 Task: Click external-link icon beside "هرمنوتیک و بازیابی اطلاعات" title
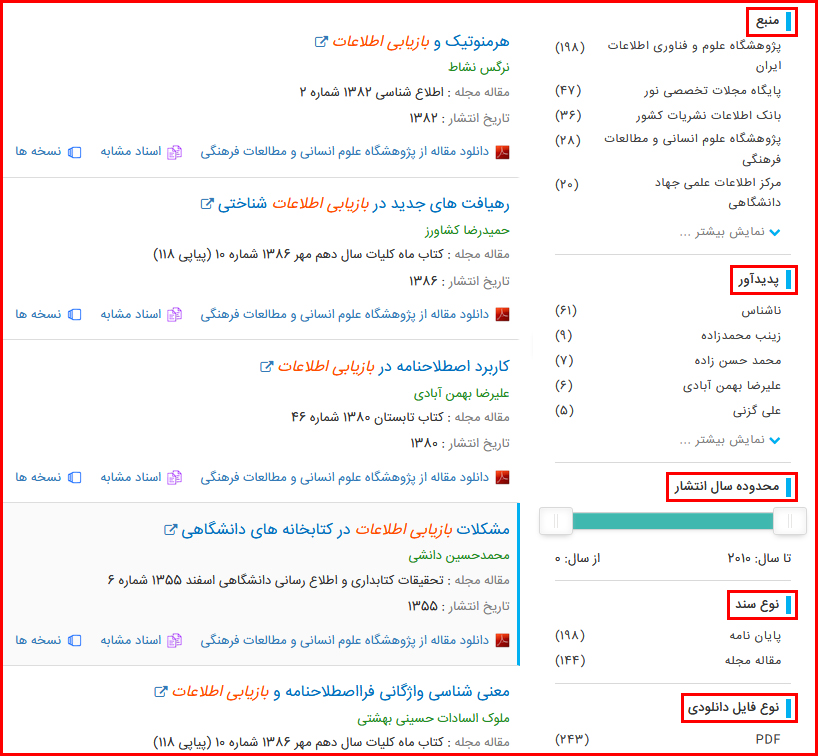321,42
